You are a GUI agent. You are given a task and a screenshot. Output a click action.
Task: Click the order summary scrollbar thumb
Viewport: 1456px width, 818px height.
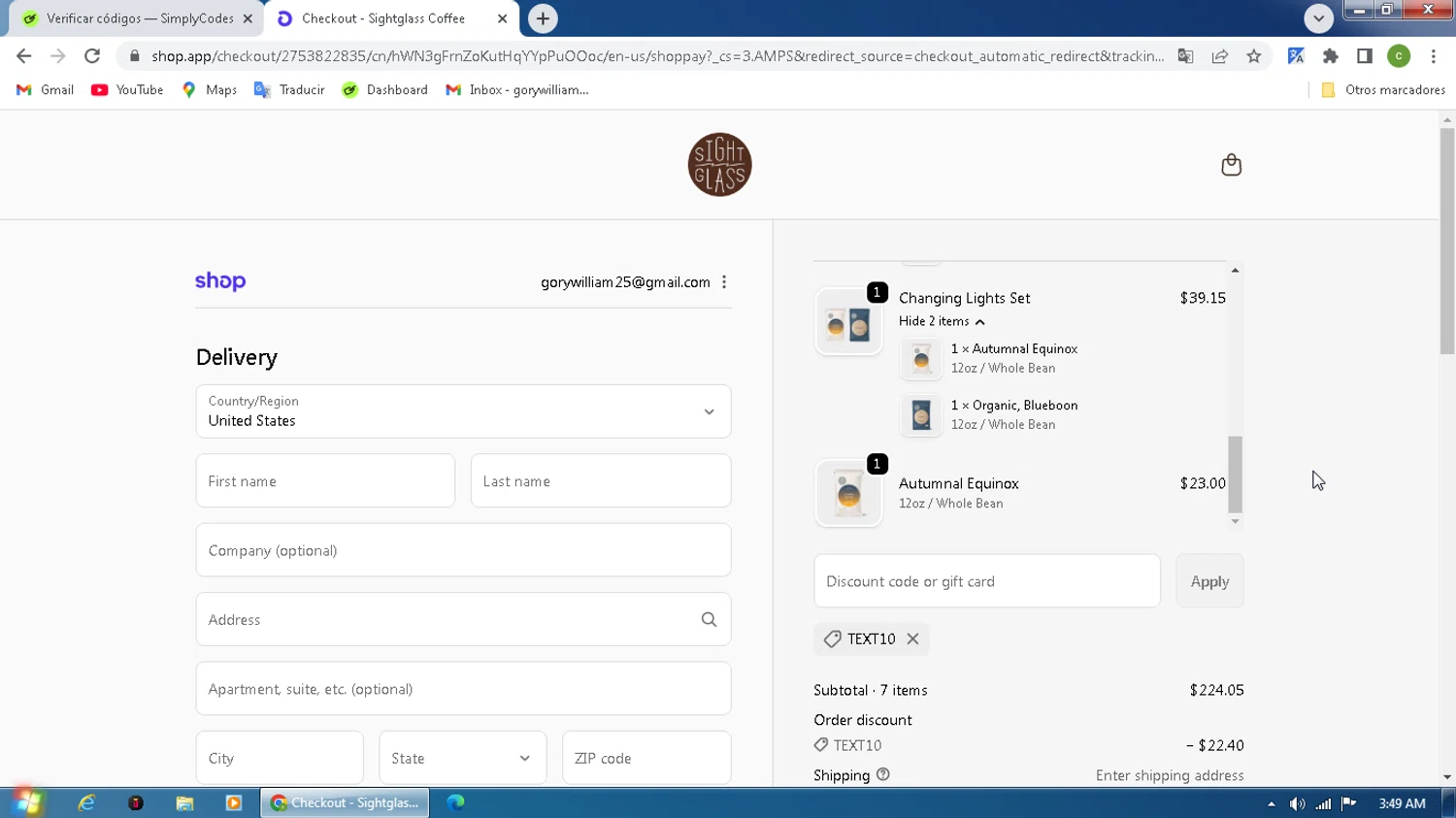(1235, 474)
